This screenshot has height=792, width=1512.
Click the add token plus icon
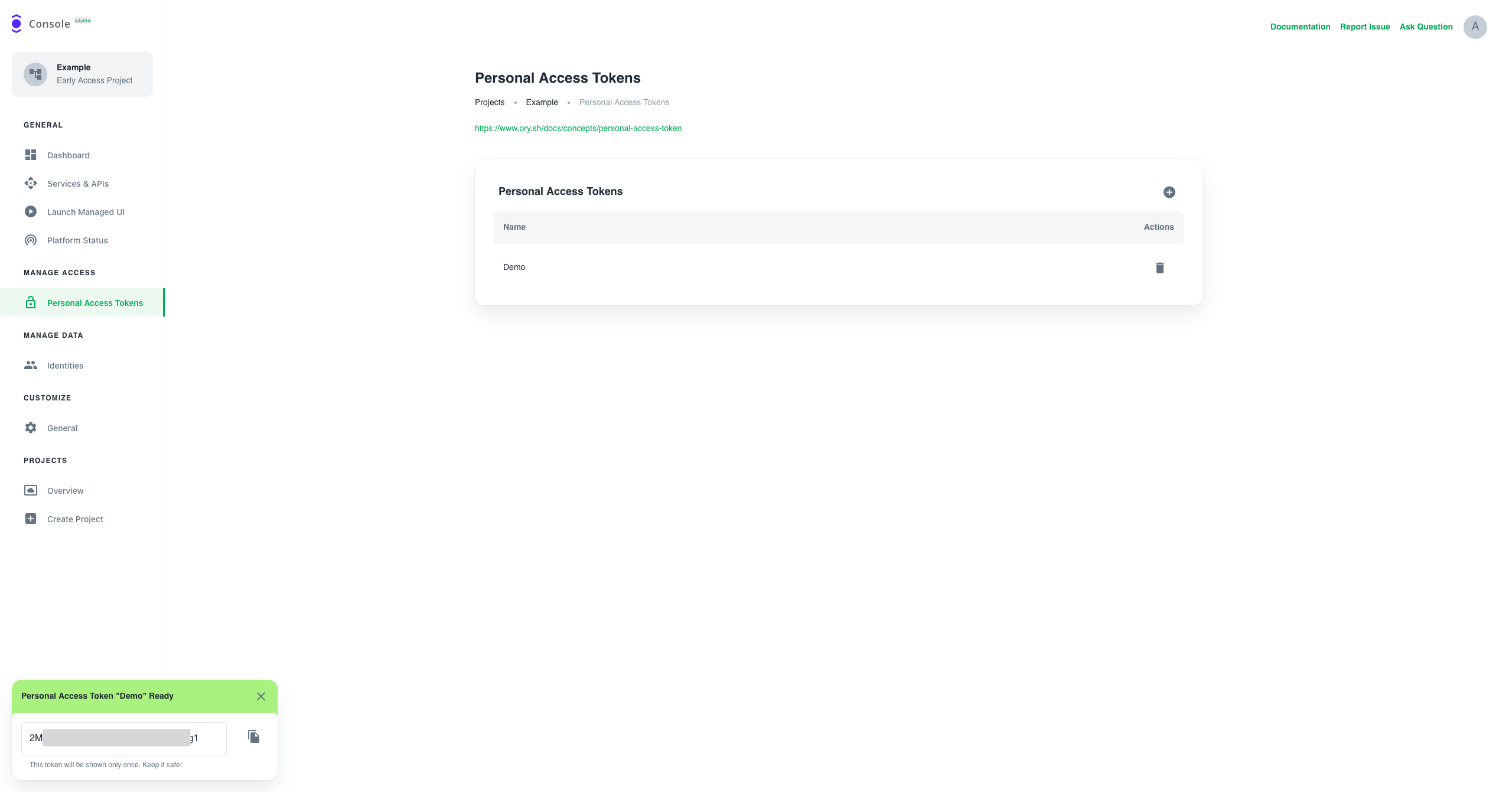(x=1169, y=192)
